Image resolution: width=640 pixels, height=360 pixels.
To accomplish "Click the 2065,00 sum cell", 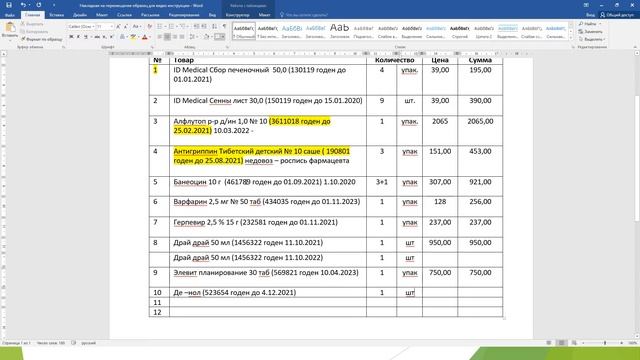I will (480, 131).
